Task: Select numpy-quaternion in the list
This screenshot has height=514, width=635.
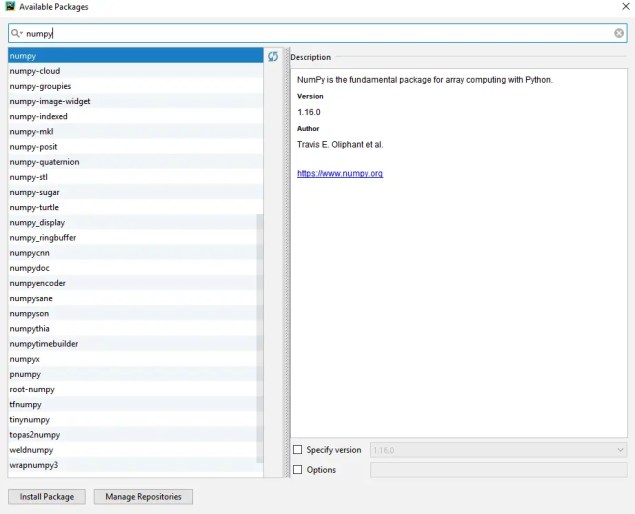Action: (44, 162)
